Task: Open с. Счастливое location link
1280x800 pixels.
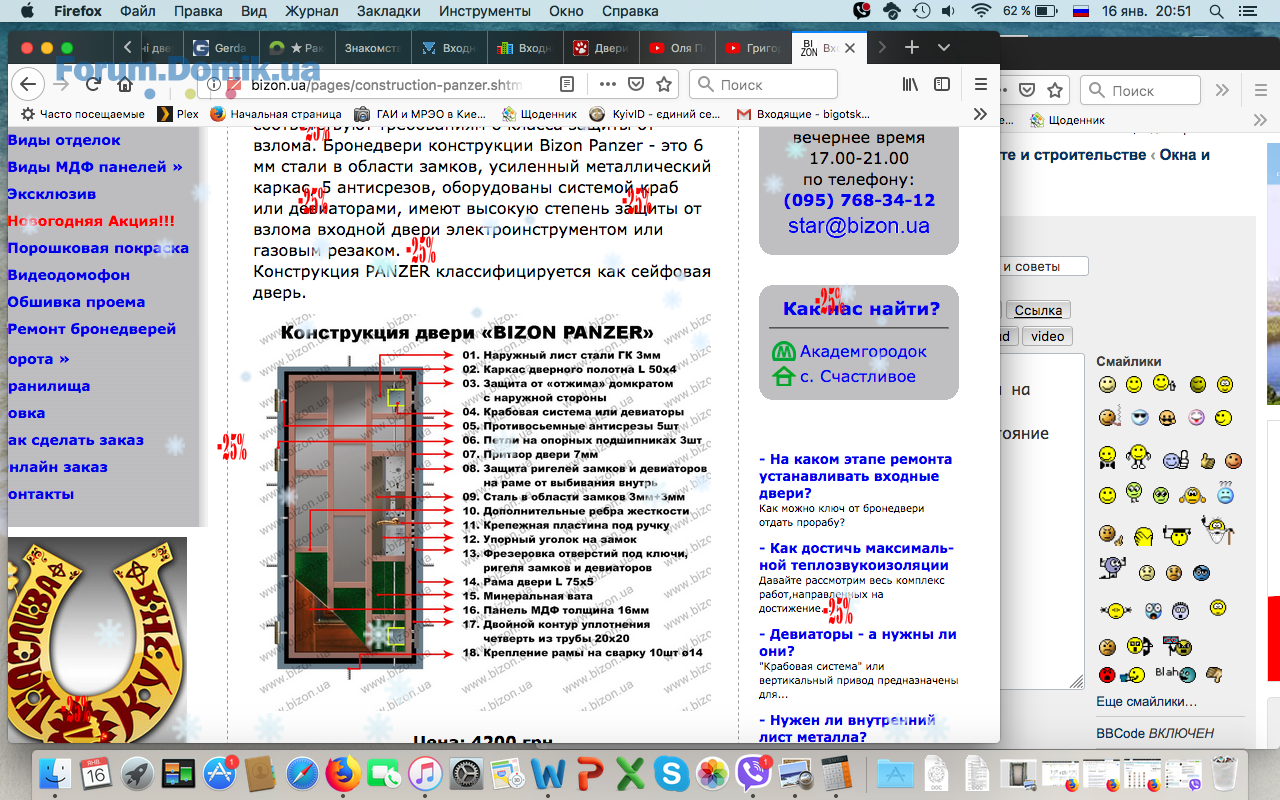Action: click(858, 376)
